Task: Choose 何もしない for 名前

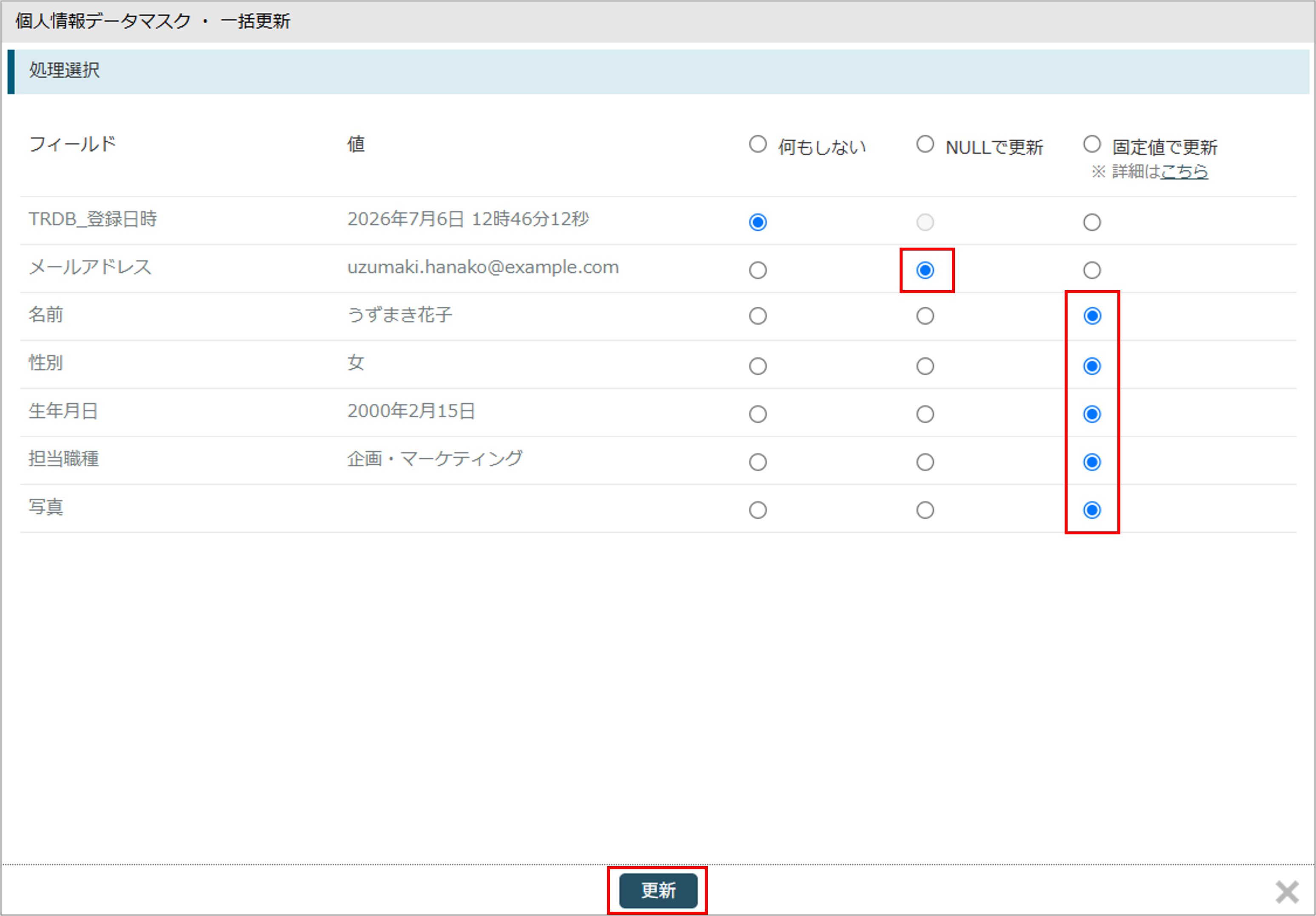Action: (758, 316)
